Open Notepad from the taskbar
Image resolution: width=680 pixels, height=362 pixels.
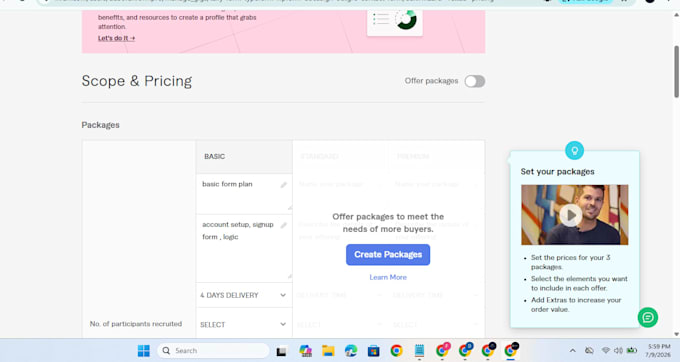(x=419, y=350)
